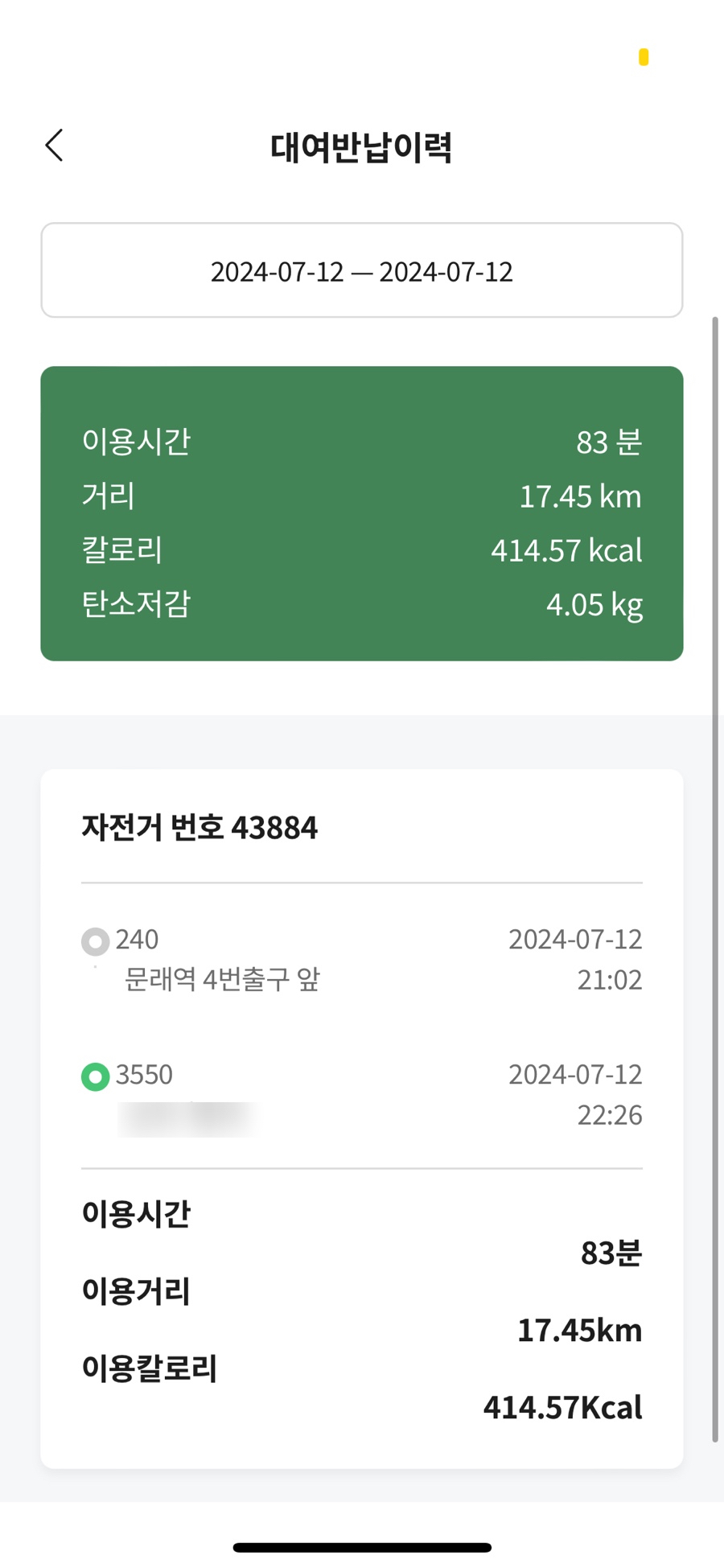Image resolution: width=724 pixels, height=1568 pixels.
Task: Select the 거리 17.45 km summary row
Action: pos(361,496)
